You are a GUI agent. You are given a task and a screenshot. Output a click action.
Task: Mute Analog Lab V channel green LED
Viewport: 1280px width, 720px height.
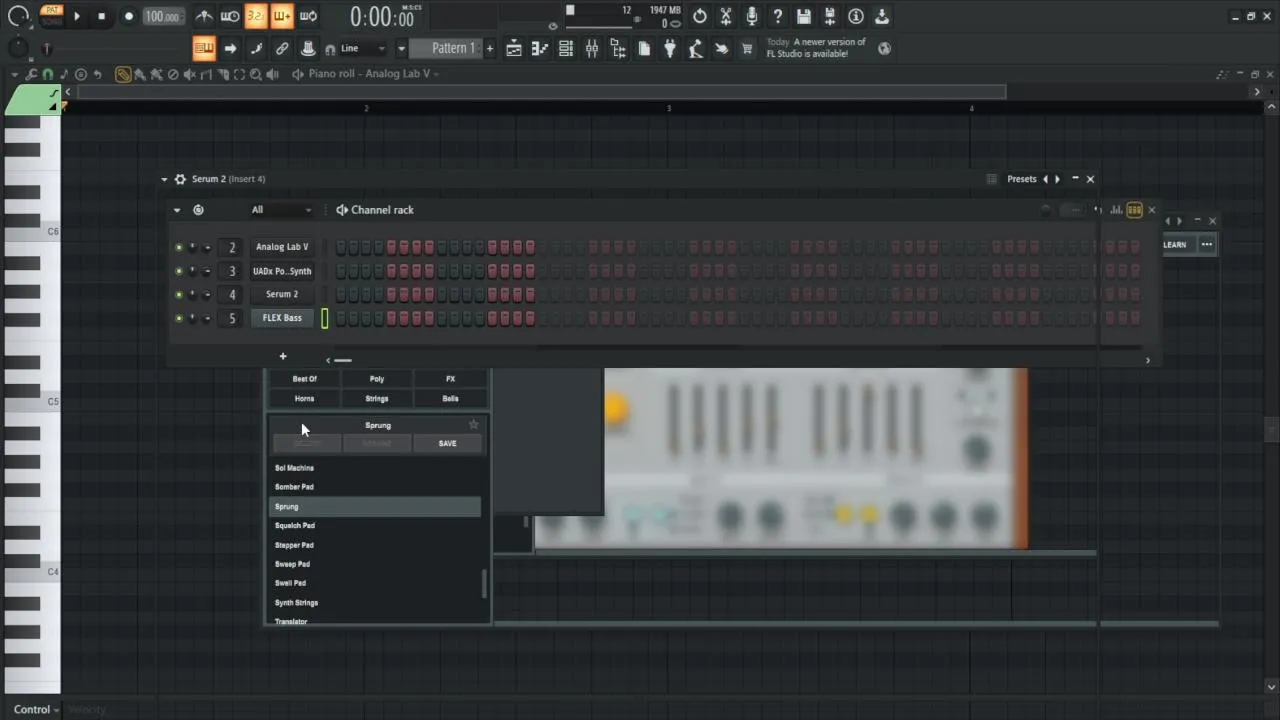pyautogui.click(x=179, y=247)
